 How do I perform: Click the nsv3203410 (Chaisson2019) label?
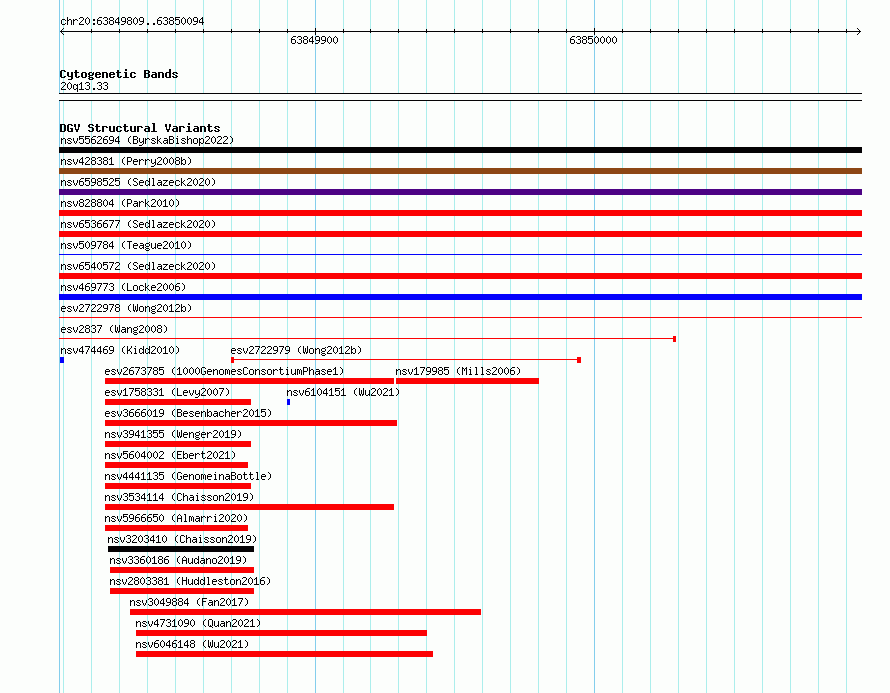pos(182,539)
